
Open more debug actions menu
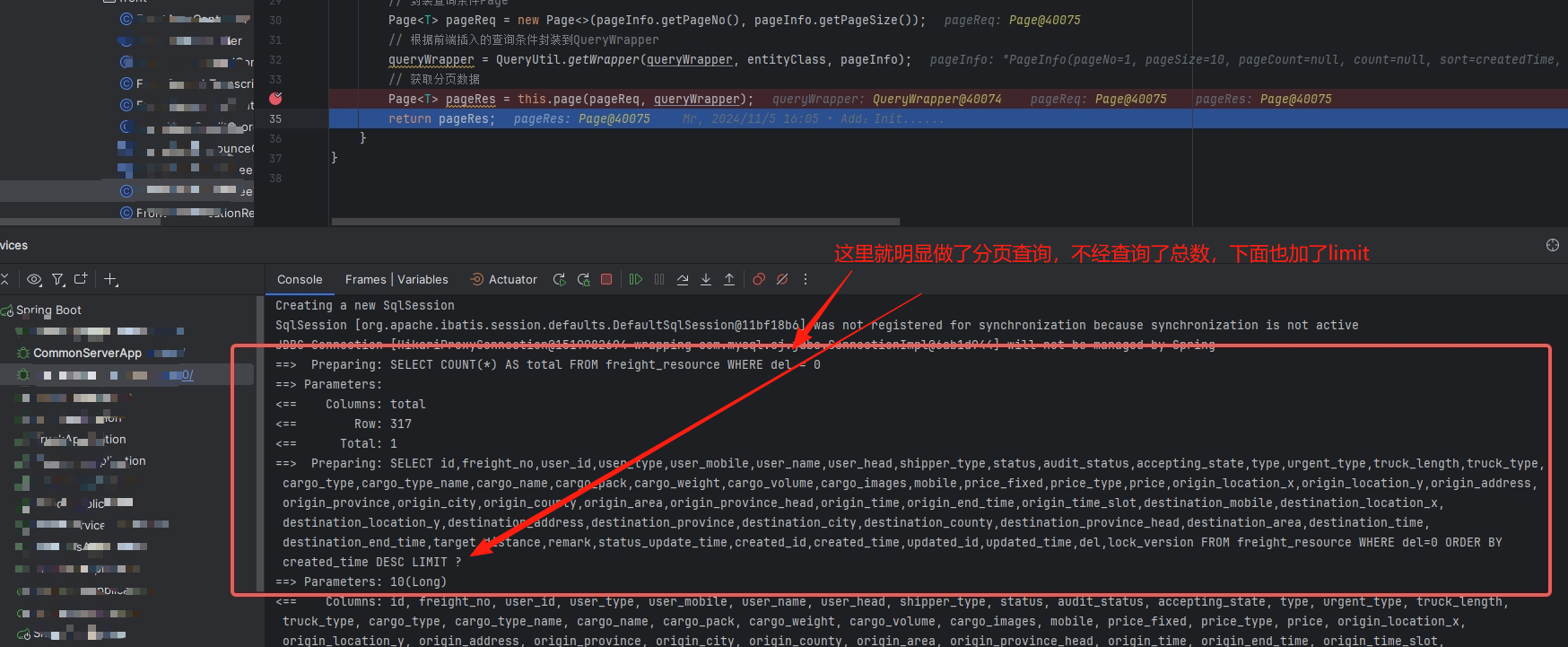(806, 279)
